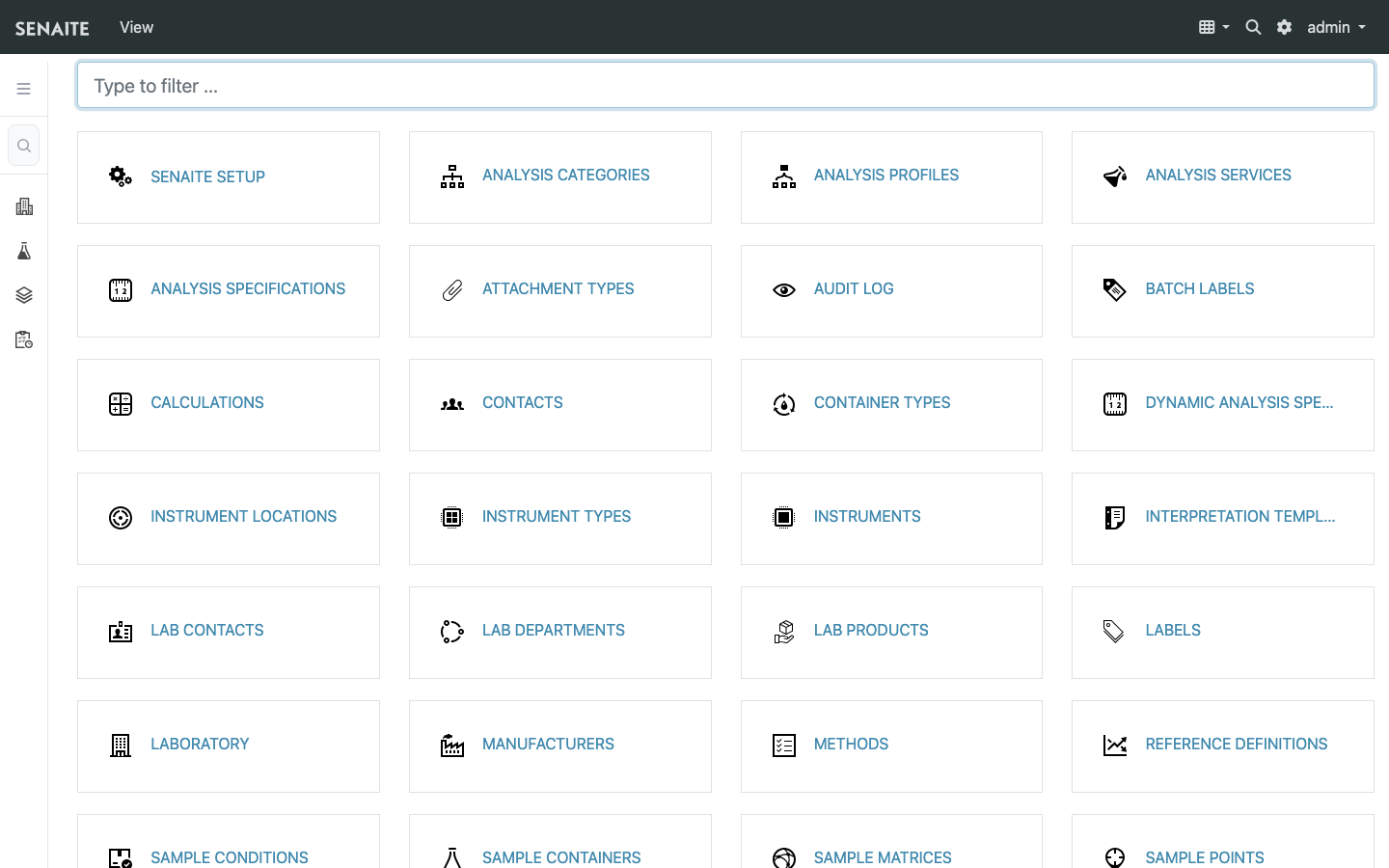Select the View menu item

136,27
